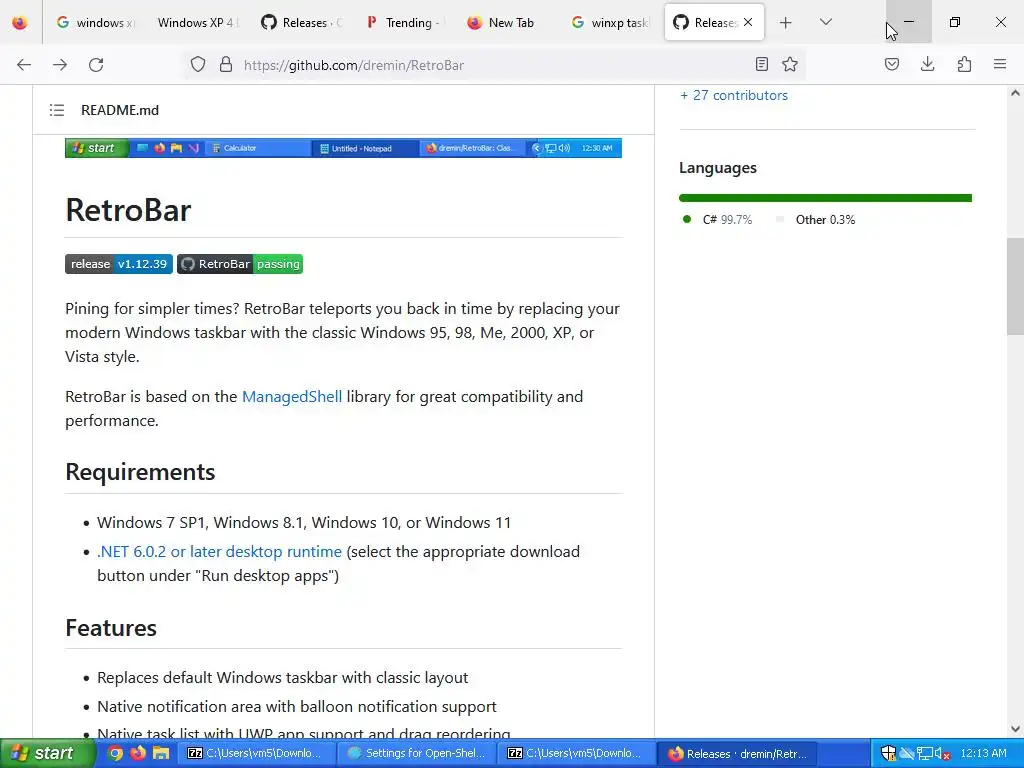Click the vertical scrollbar thumb
1024x768 pixels.
(1015, 287)
